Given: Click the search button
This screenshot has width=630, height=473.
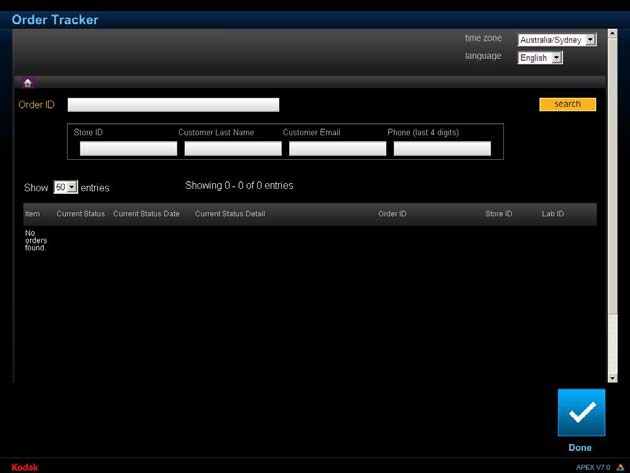Looking at the screenshot, I should coord(567,104).
